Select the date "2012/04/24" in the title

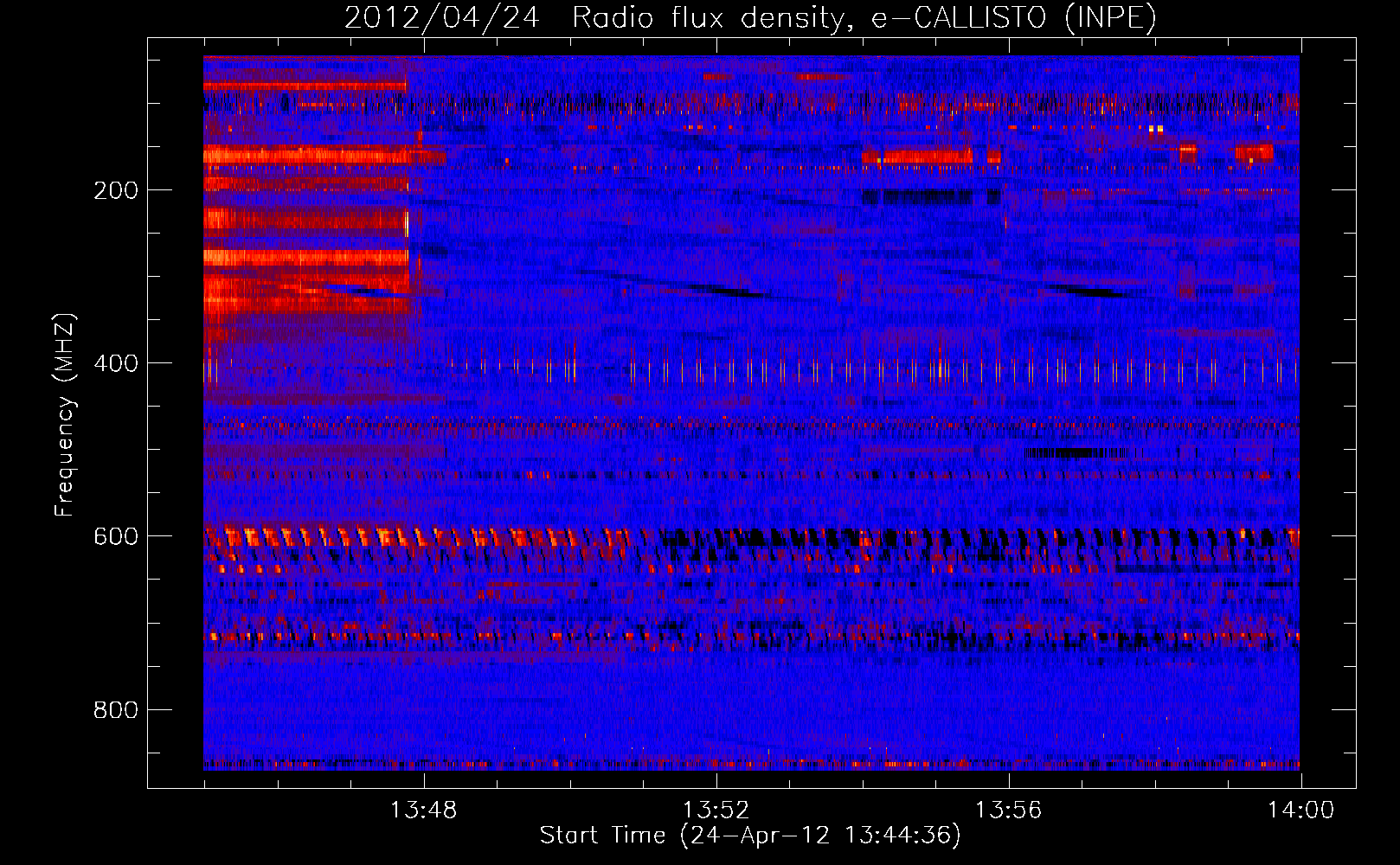pyautogui.click(x=441, y=17)
